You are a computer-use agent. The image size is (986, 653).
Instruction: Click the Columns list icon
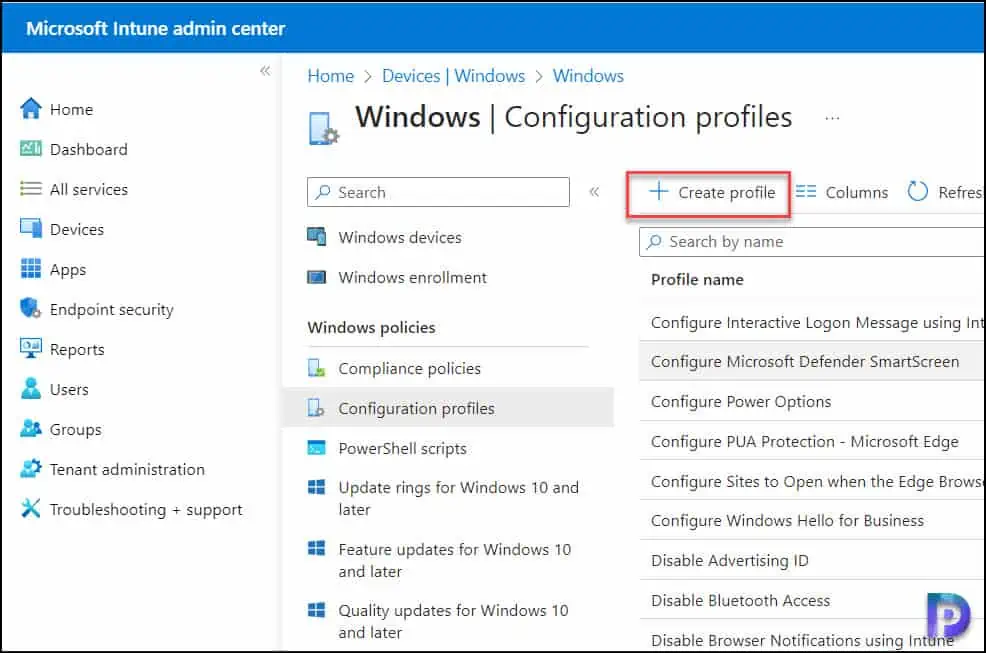click(806, 191)
